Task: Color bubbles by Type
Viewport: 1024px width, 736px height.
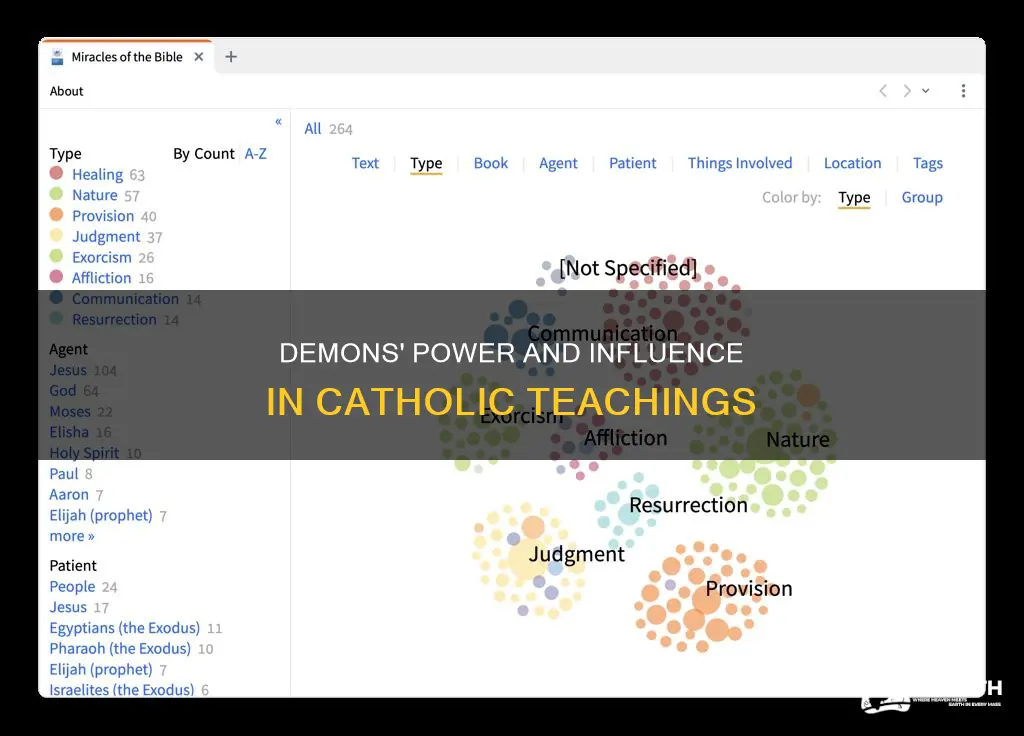Action: click(x=854, y=197)
